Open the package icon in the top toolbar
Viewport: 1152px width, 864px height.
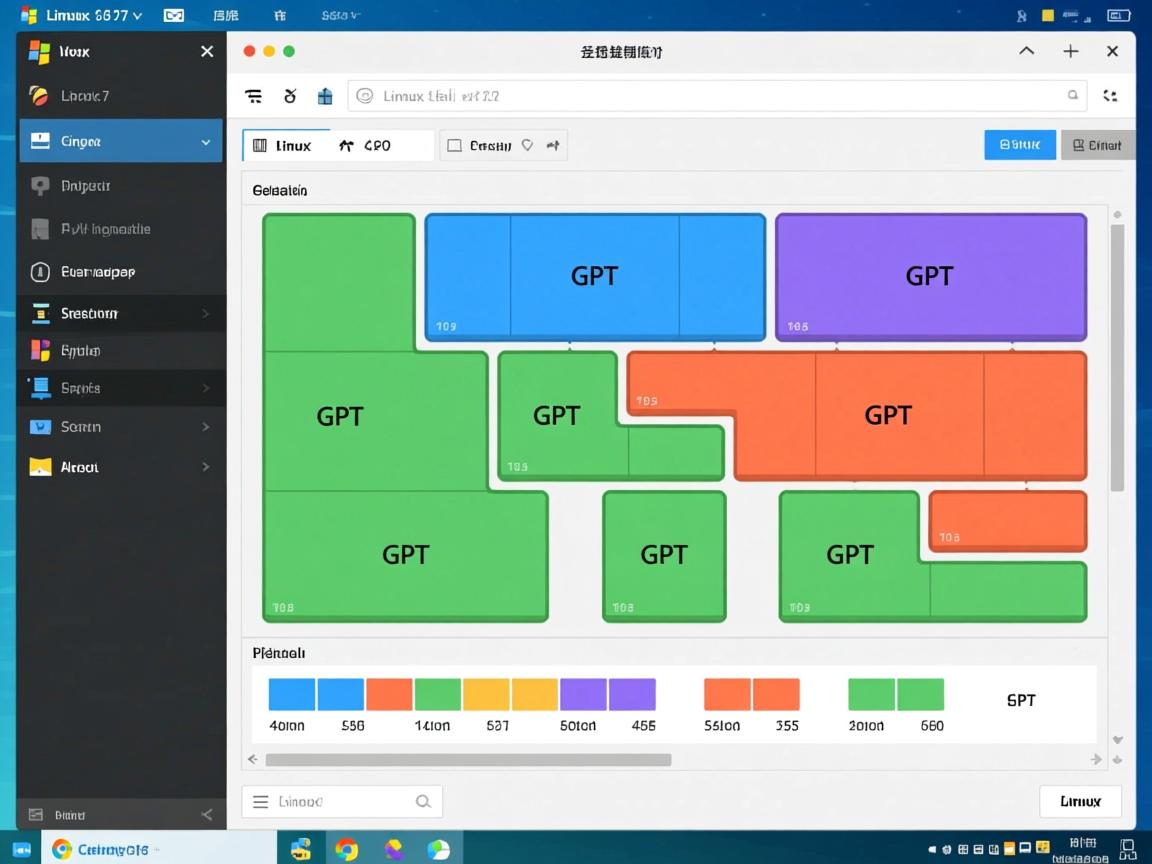click(324, 95)
